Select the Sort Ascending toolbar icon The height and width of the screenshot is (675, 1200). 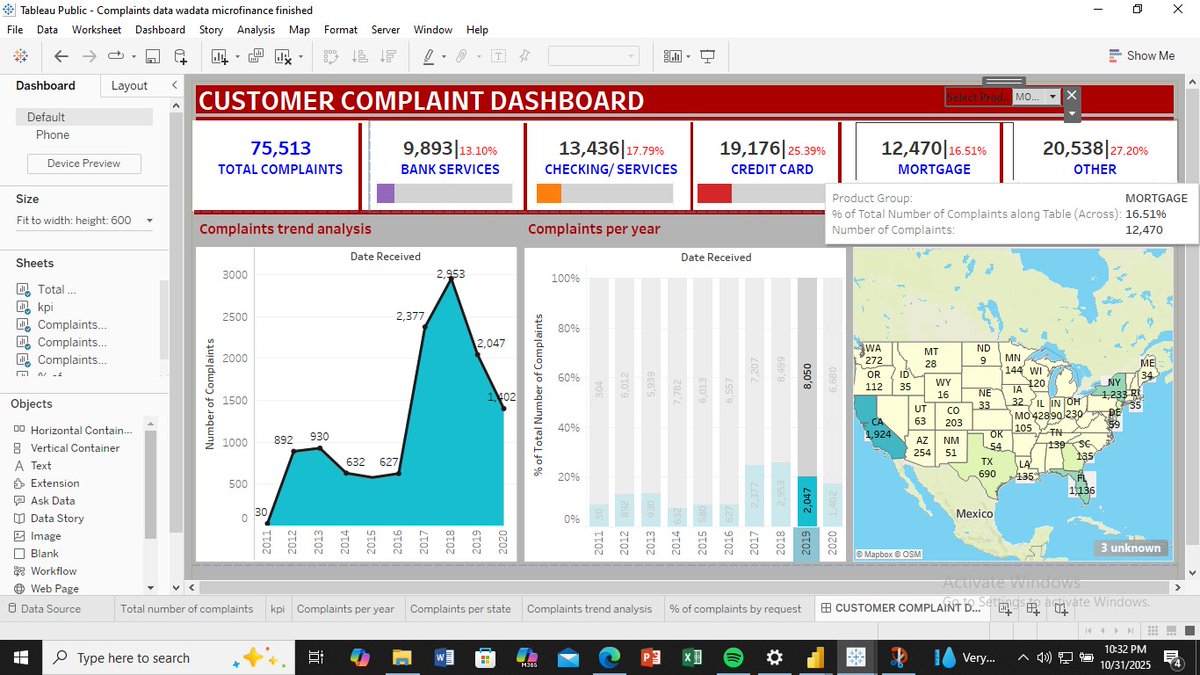[x=359, y=56]
